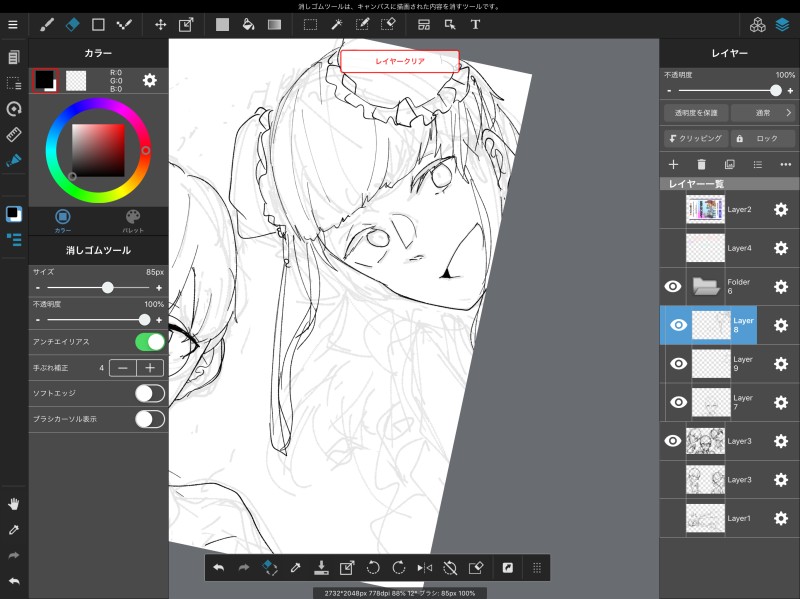The width and height of the screenshot is (800, 599).
Task: Select the black foreground color swatch
Action: [x=44, y=80]
